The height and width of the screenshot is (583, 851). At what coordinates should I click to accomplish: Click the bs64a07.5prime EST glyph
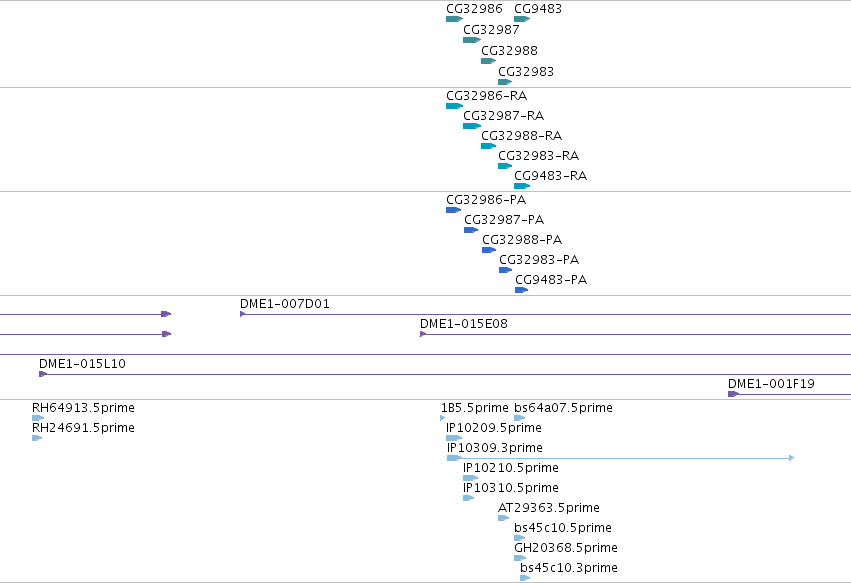point(520,419)
